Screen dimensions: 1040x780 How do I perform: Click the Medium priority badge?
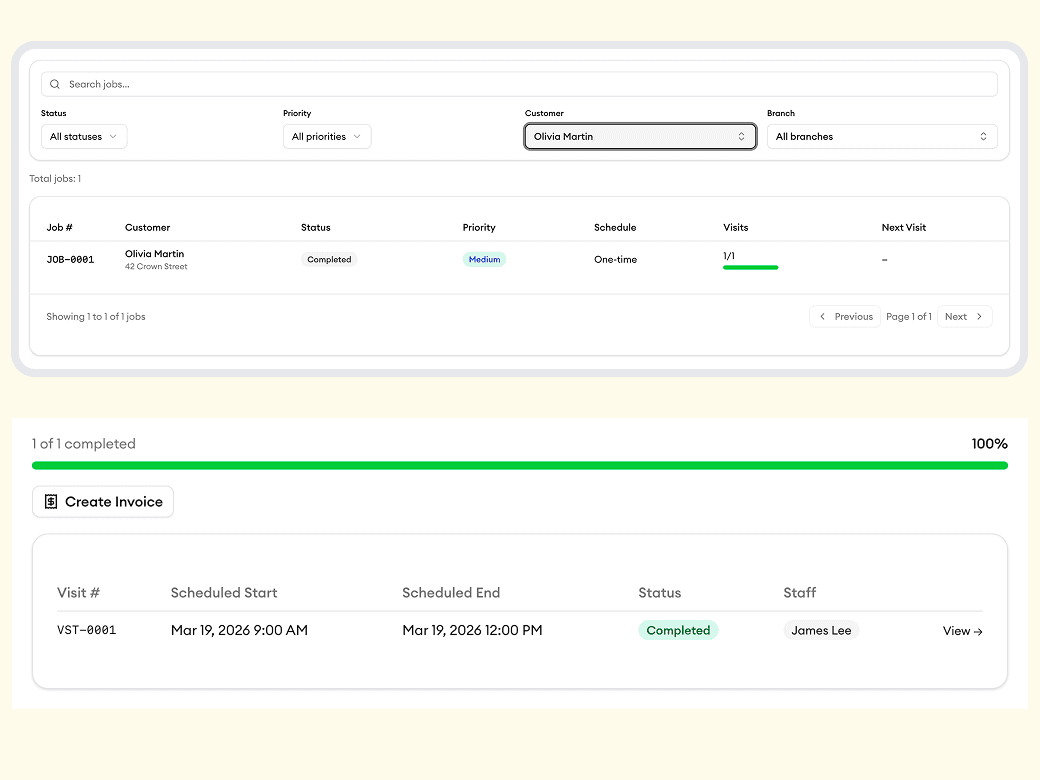coord(484,260)
